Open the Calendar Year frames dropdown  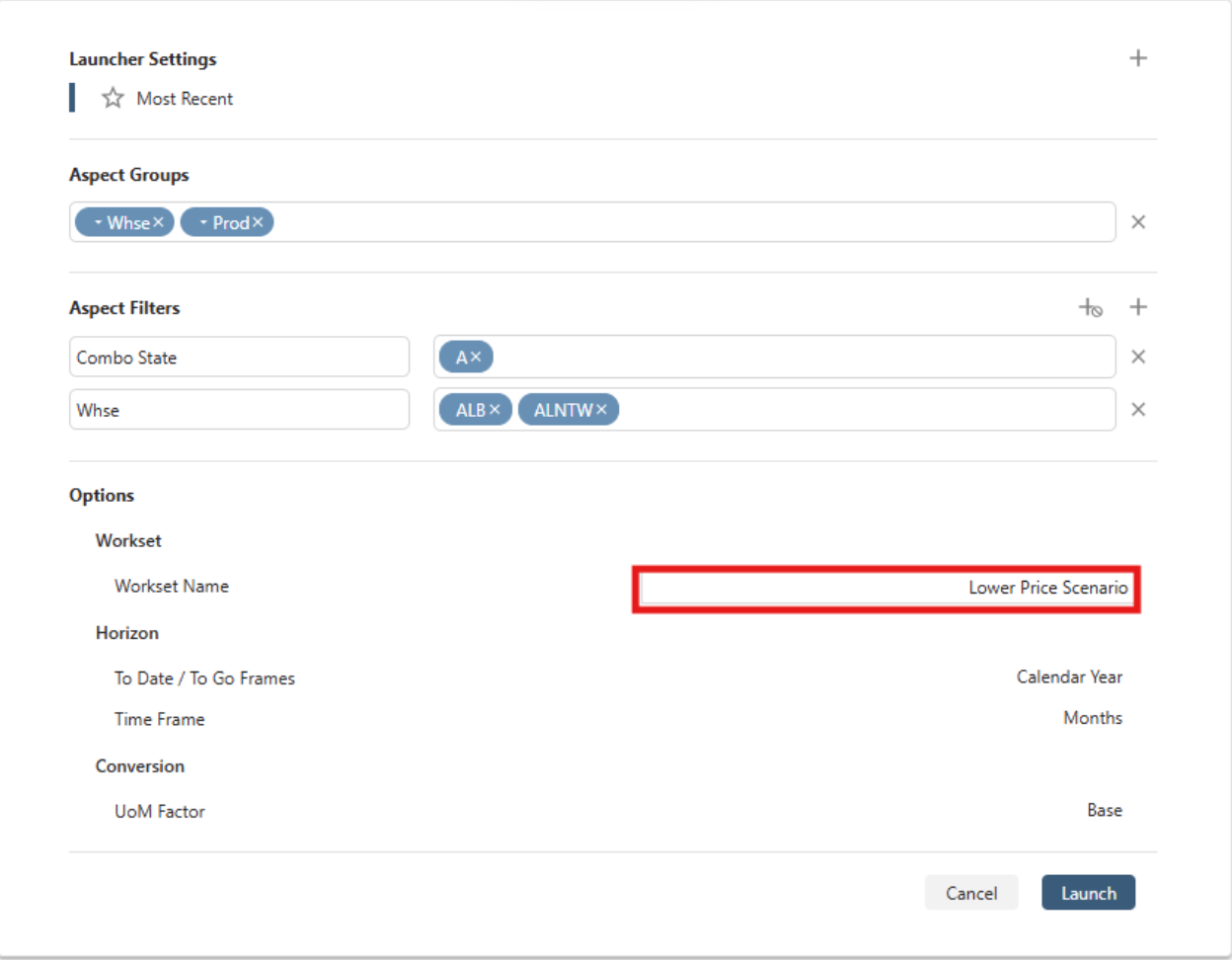(x=1069, y=678)
